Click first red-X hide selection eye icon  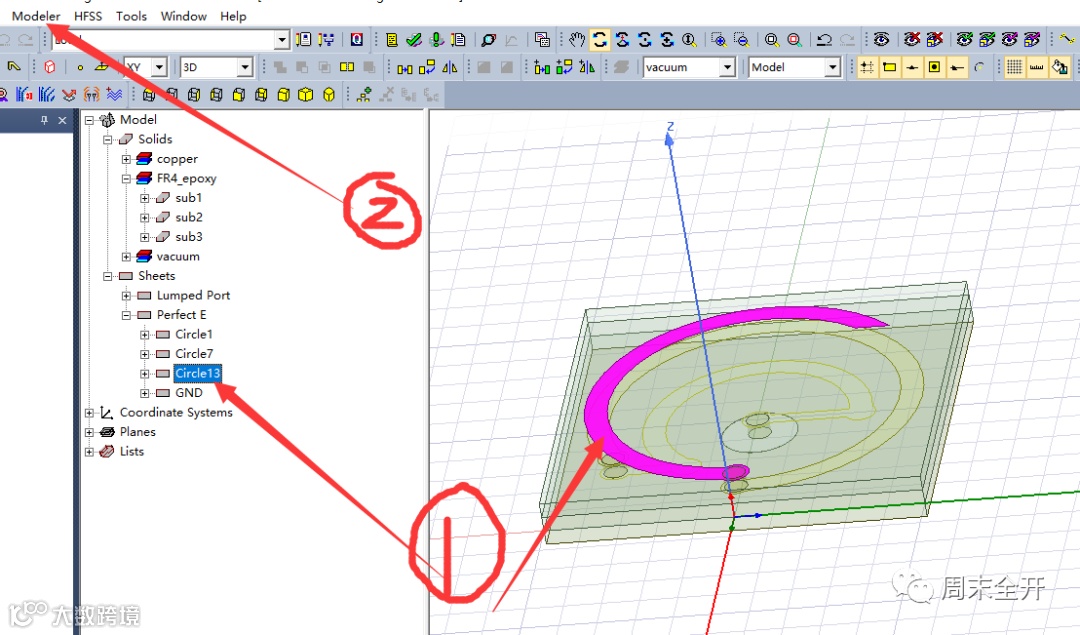pos(912,40)
